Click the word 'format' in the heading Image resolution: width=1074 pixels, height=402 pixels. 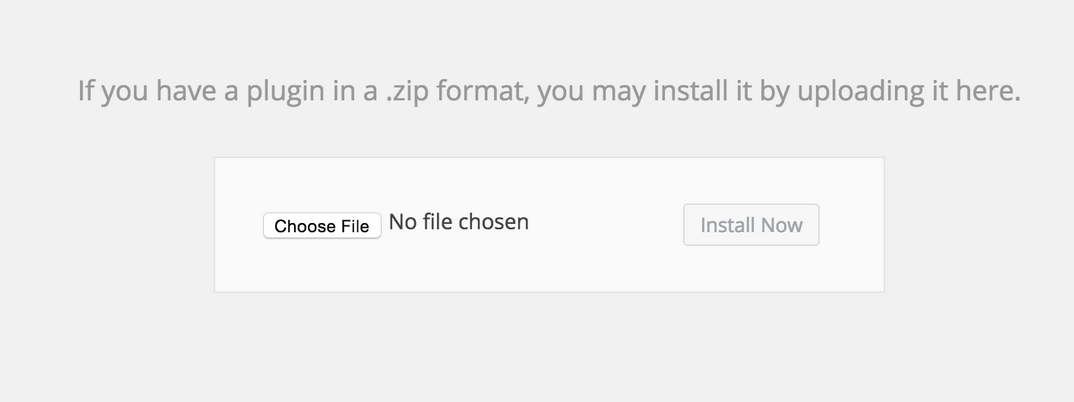[485, 91]
